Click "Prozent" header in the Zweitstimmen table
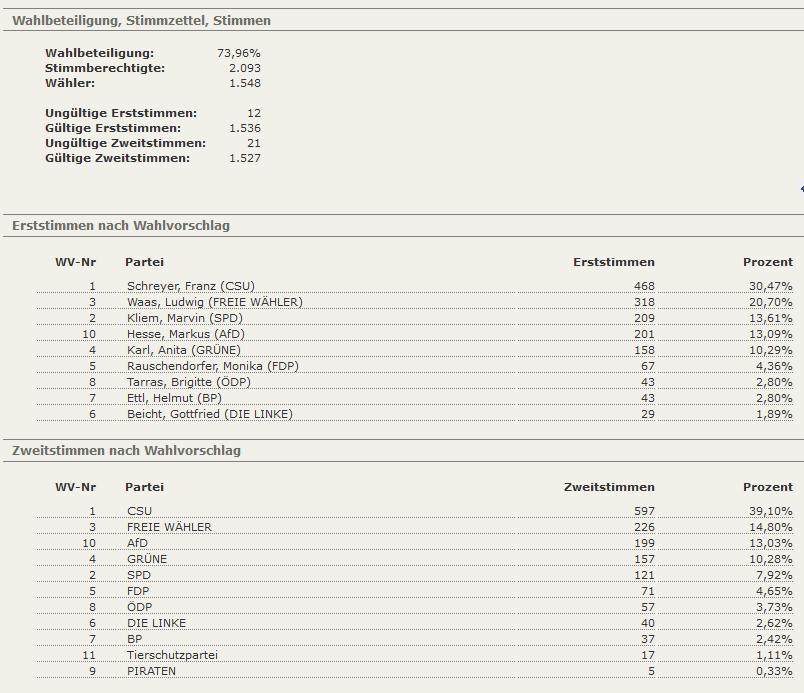The height and width of the screenshot is (693, 804). (768, 487)
